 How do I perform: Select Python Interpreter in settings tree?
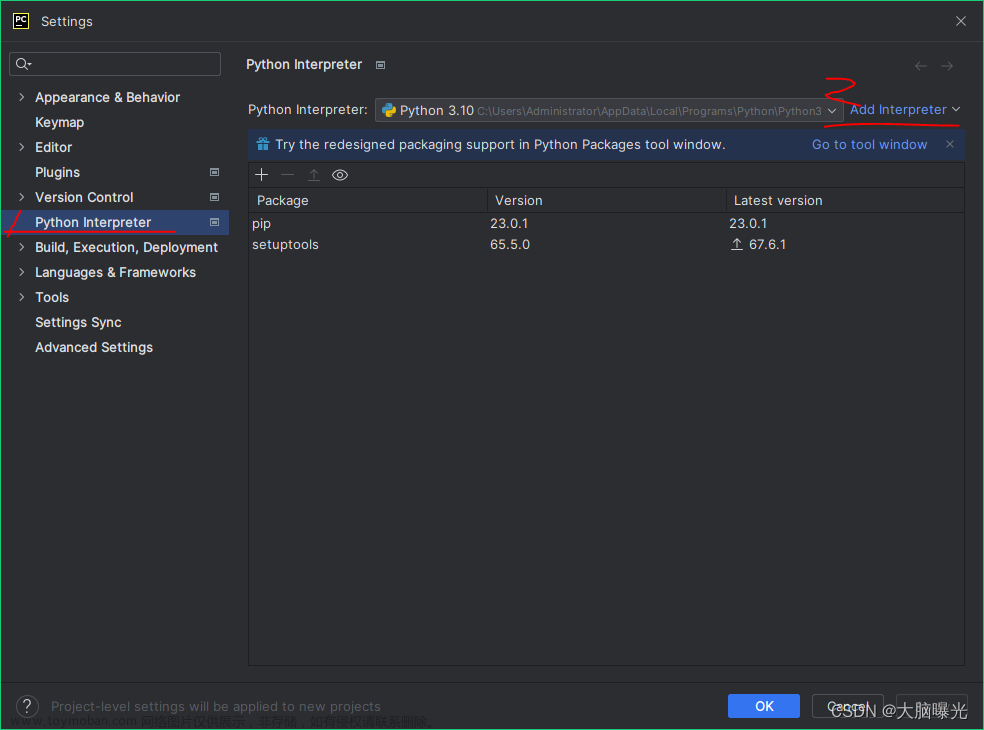point(93,222)
